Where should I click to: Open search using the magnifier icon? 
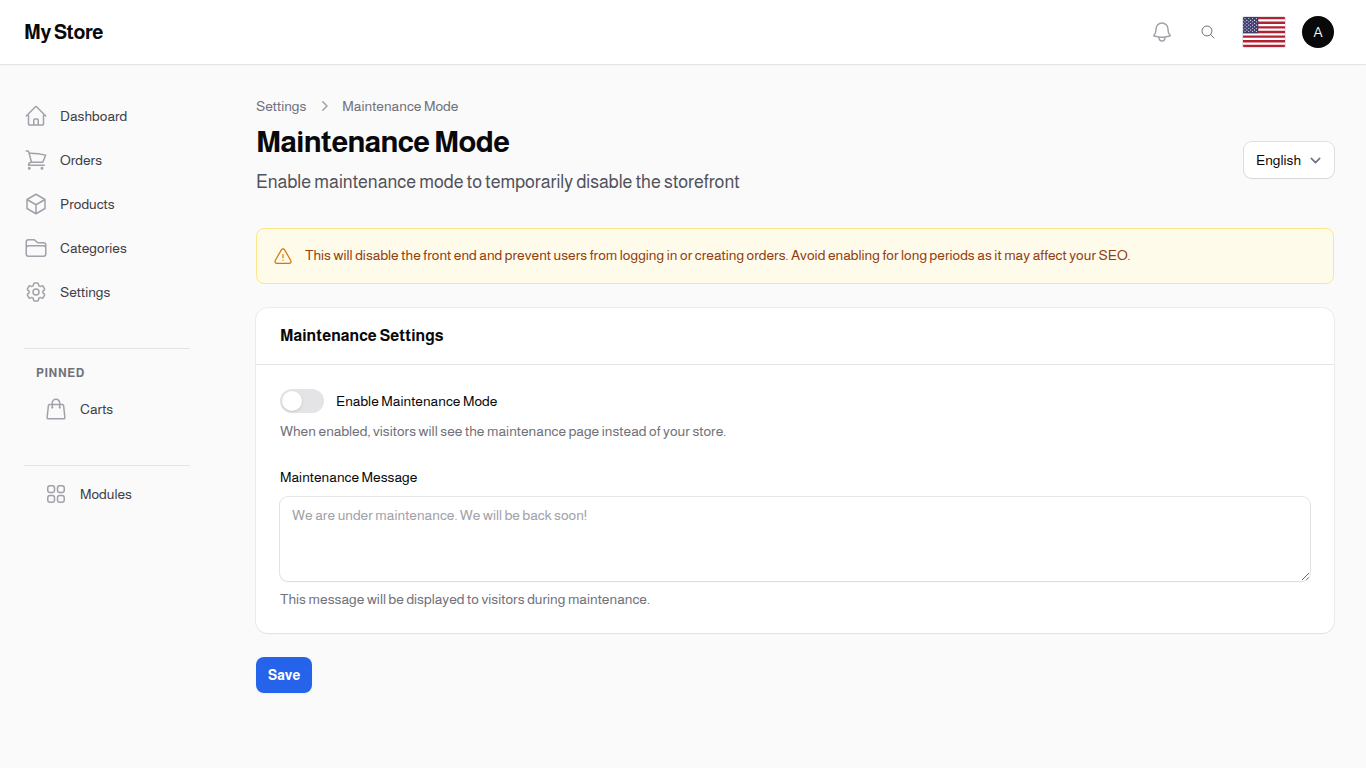[x=1208, y=31]
